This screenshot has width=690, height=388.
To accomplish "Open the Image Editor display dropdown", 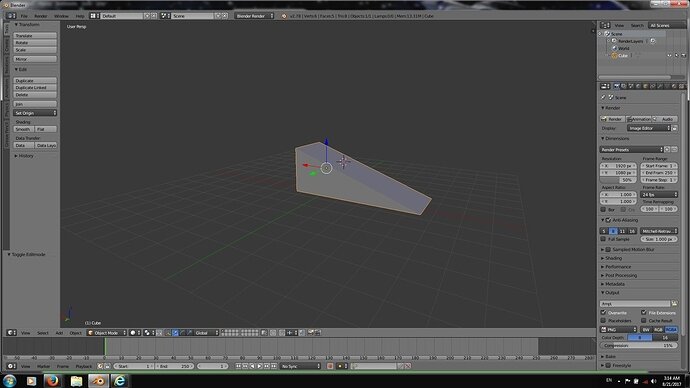I will 649,128.
